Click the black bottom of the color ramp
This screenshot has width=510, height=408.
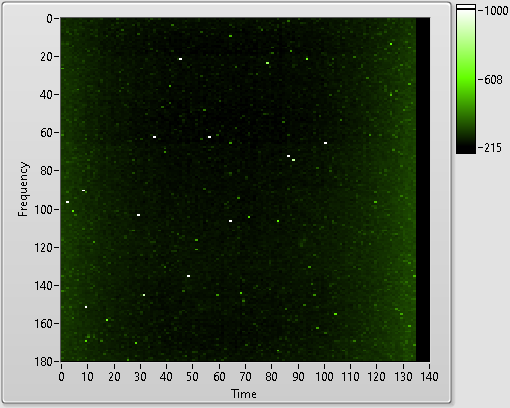click(466, 147)
